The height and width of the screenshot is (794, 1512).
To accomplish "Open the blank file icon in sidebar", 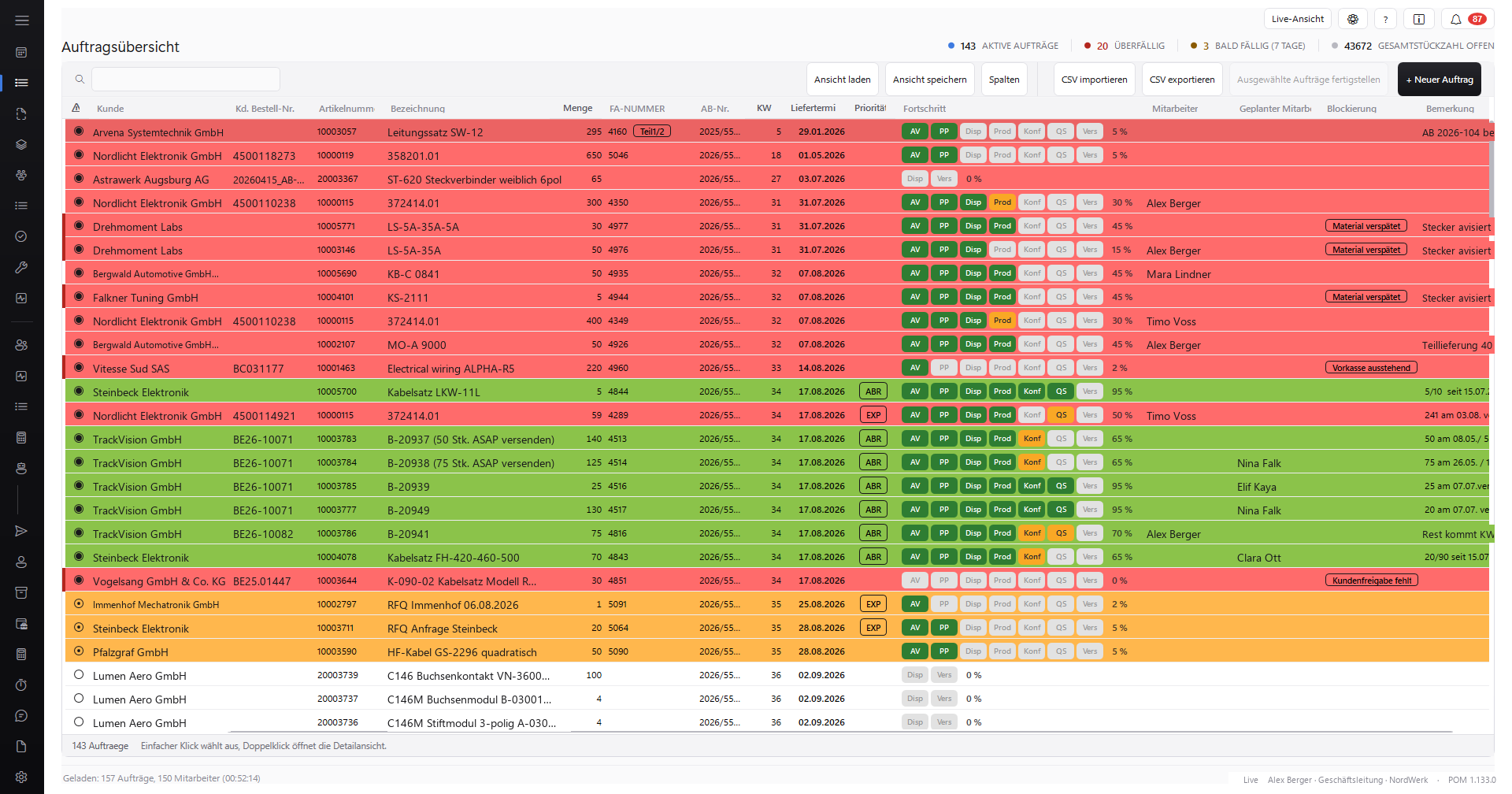I will (x=21, y=747).
